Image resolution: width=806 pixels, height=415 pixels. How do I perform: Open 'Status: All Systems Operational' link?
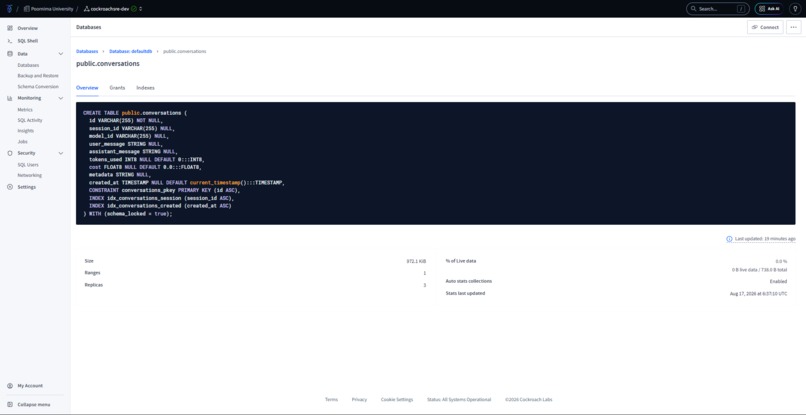coord(459,400)
